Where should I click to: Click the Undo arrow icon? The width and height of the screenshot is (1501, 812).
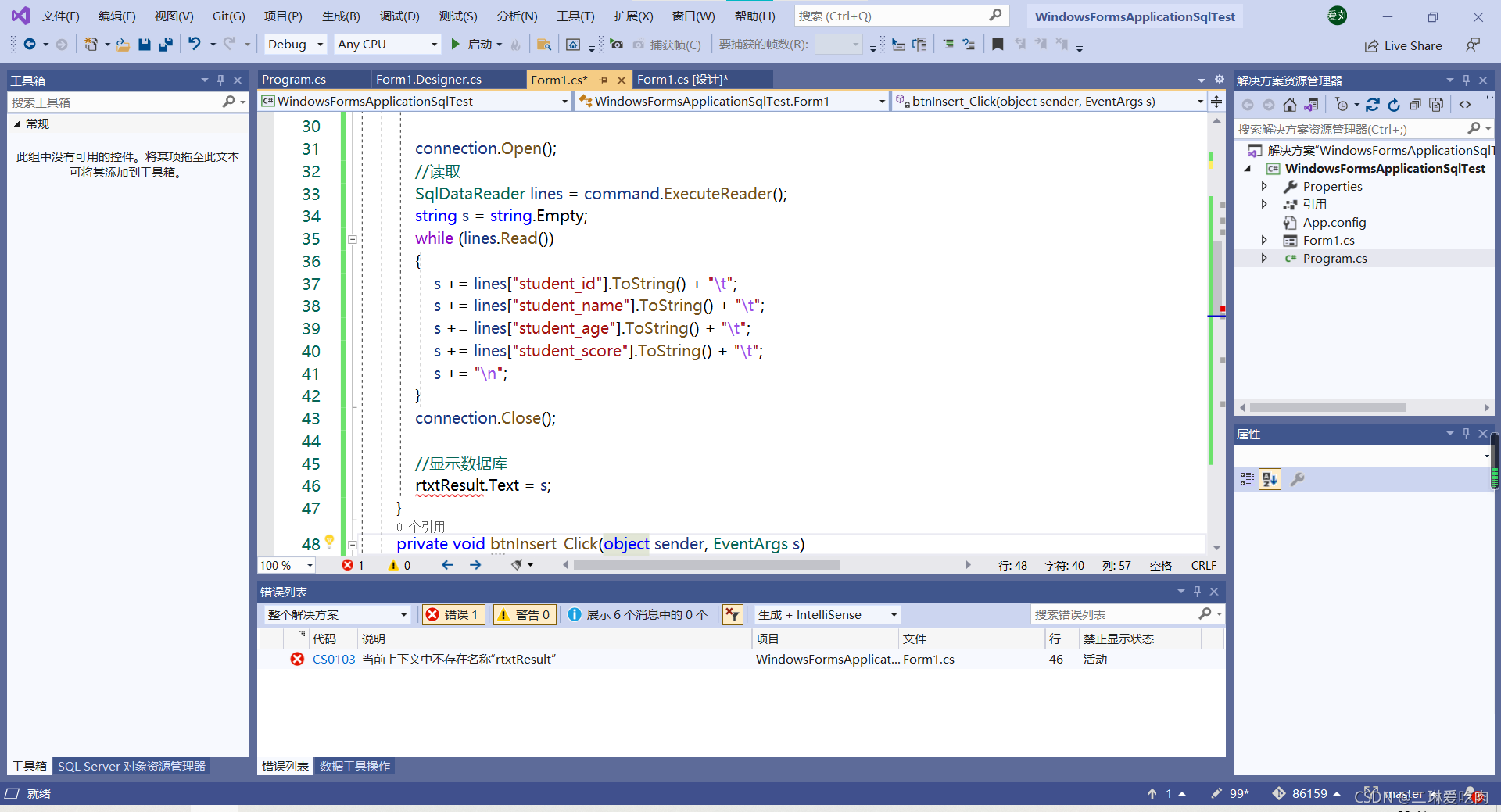coord(195,45)
